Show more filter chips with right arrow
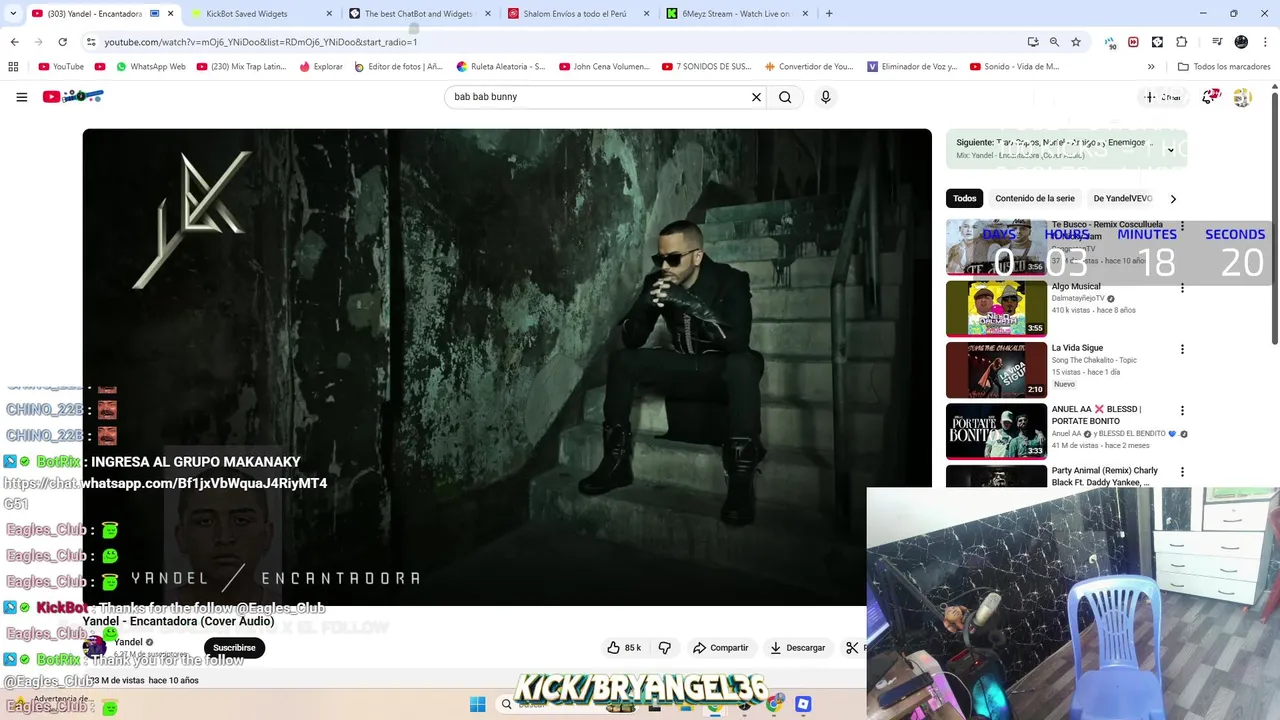The height and width of the screenshot is (720, 1280). click(x=1173, y=198)
